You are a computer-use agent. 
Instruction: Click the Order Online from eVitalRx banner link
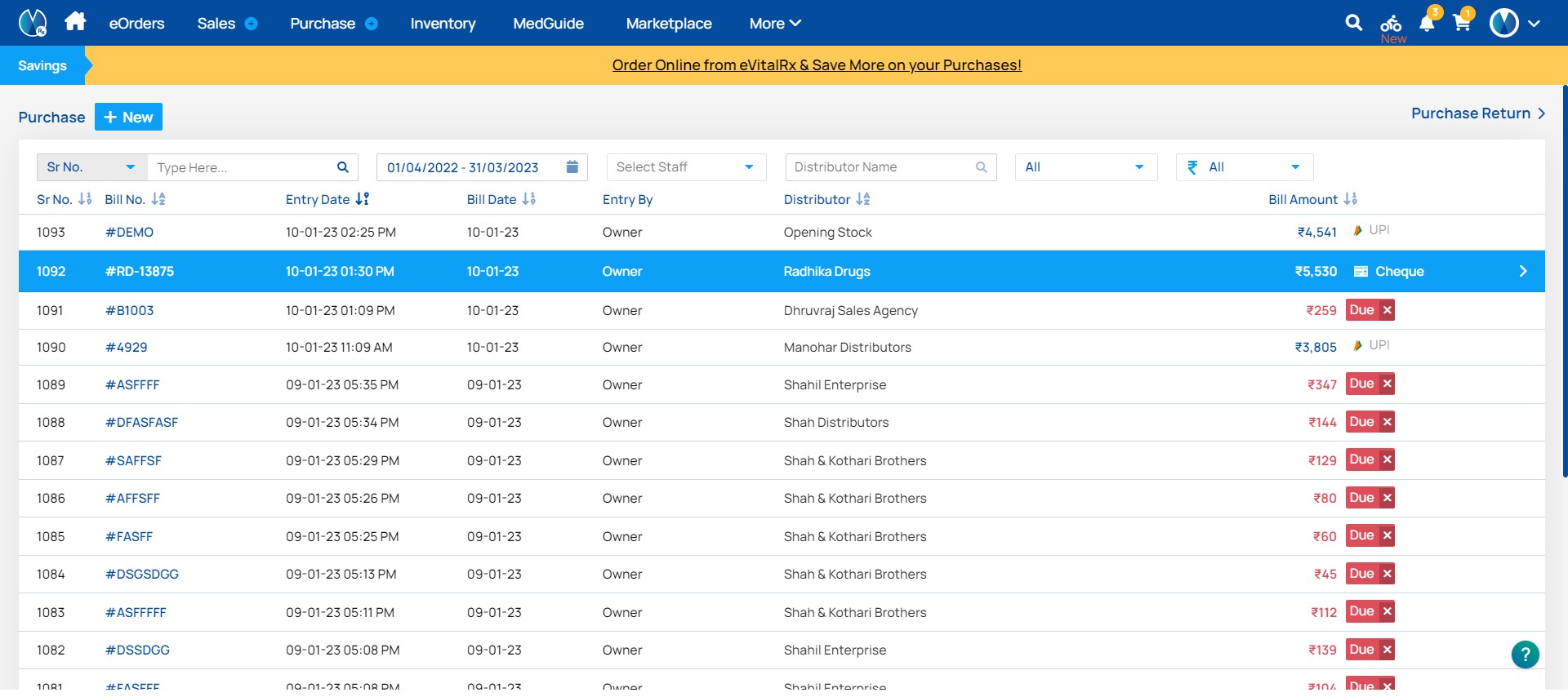[817, 65]
